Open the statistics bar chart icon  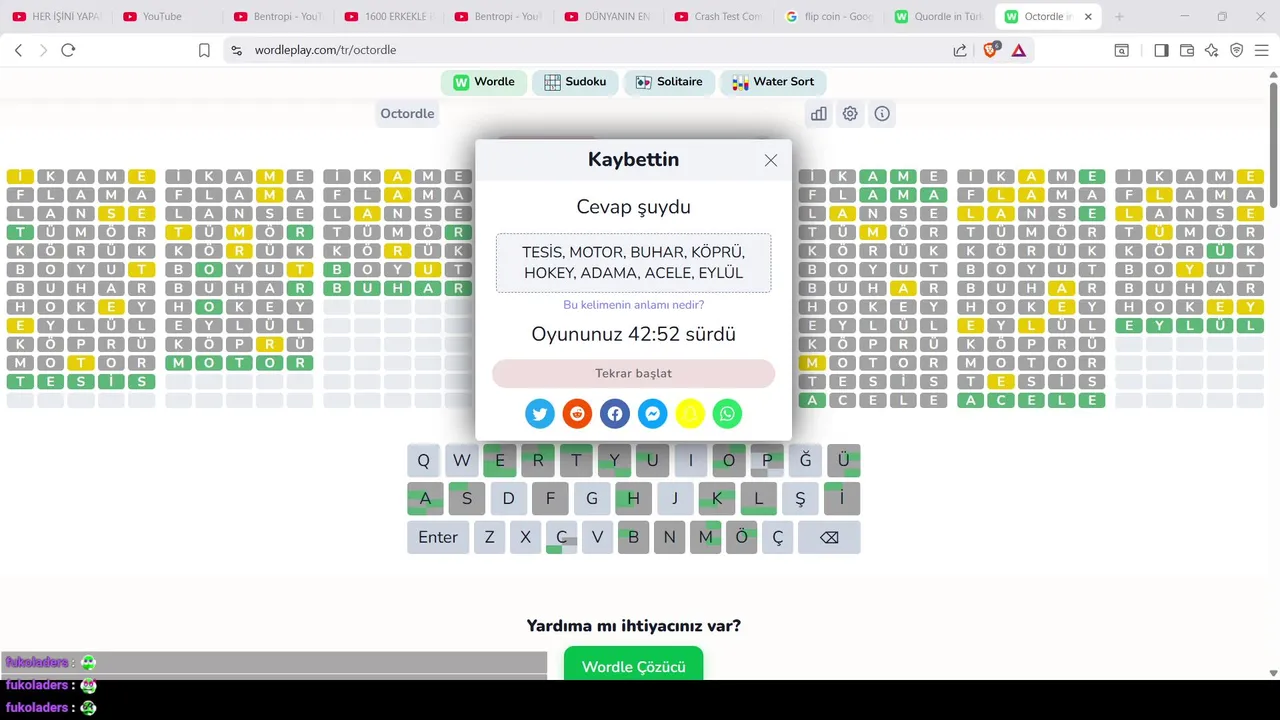[819, 114]
